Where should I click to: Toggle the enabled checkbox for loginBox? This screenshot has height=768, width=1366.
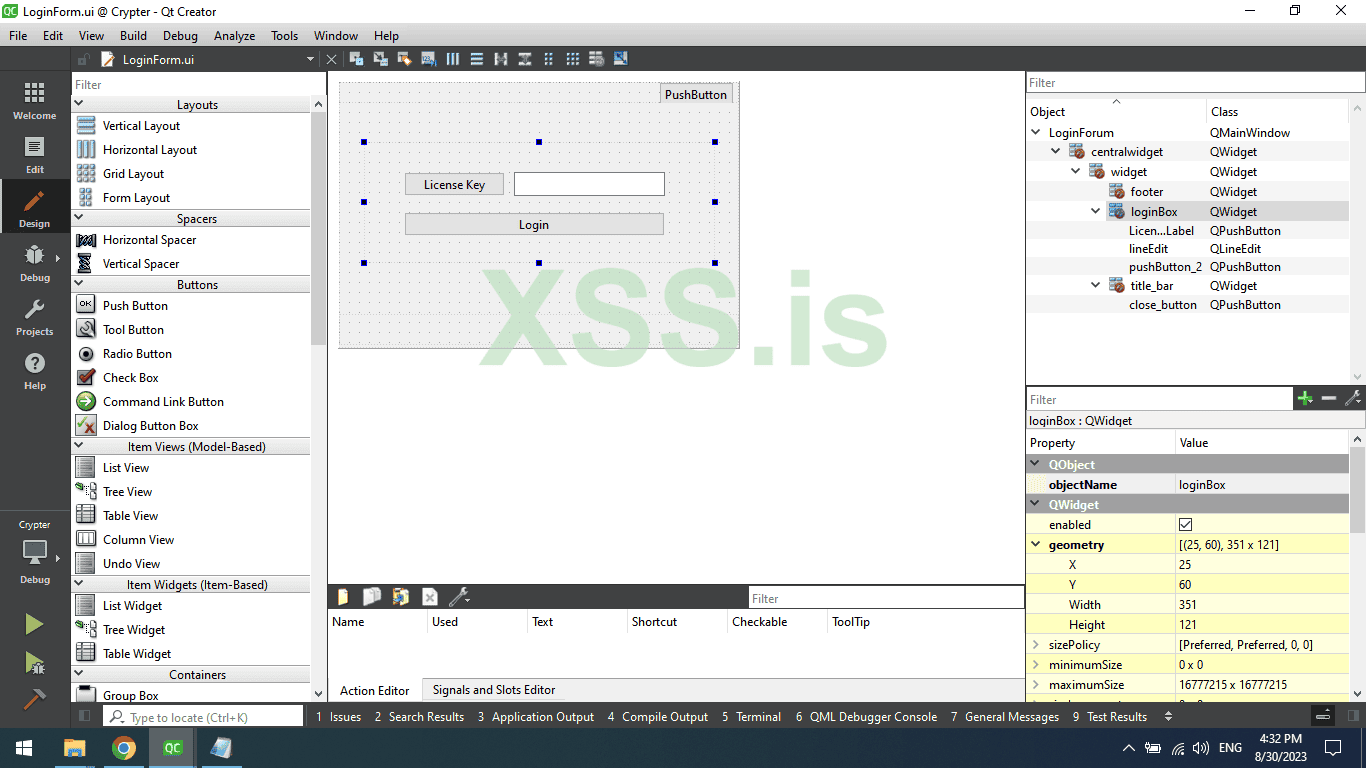pyautogui.click(x=1186, y=524)
